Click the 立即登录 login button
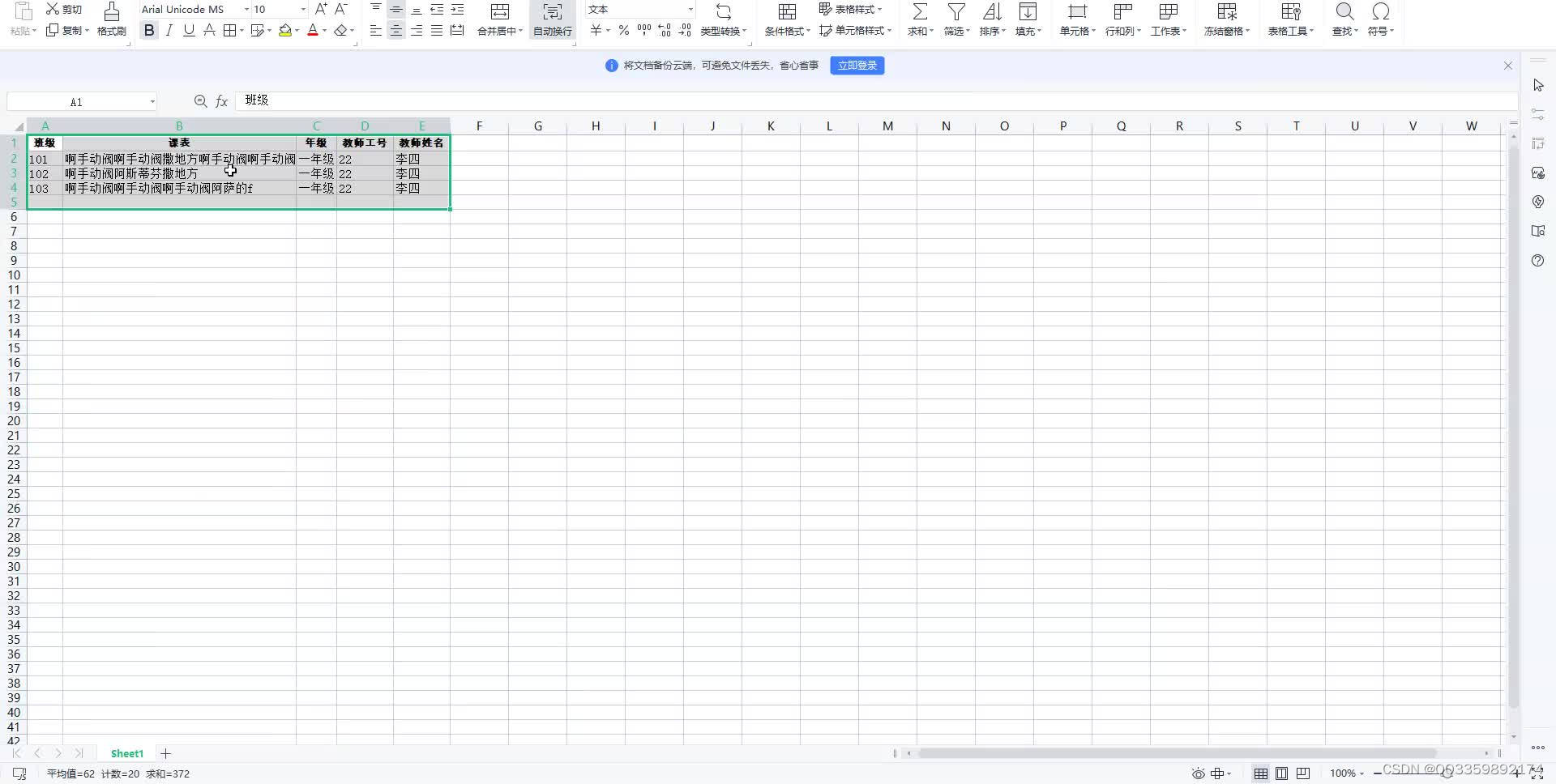The width and height of the screenshot is (1556, 784). tap(857, 66)
